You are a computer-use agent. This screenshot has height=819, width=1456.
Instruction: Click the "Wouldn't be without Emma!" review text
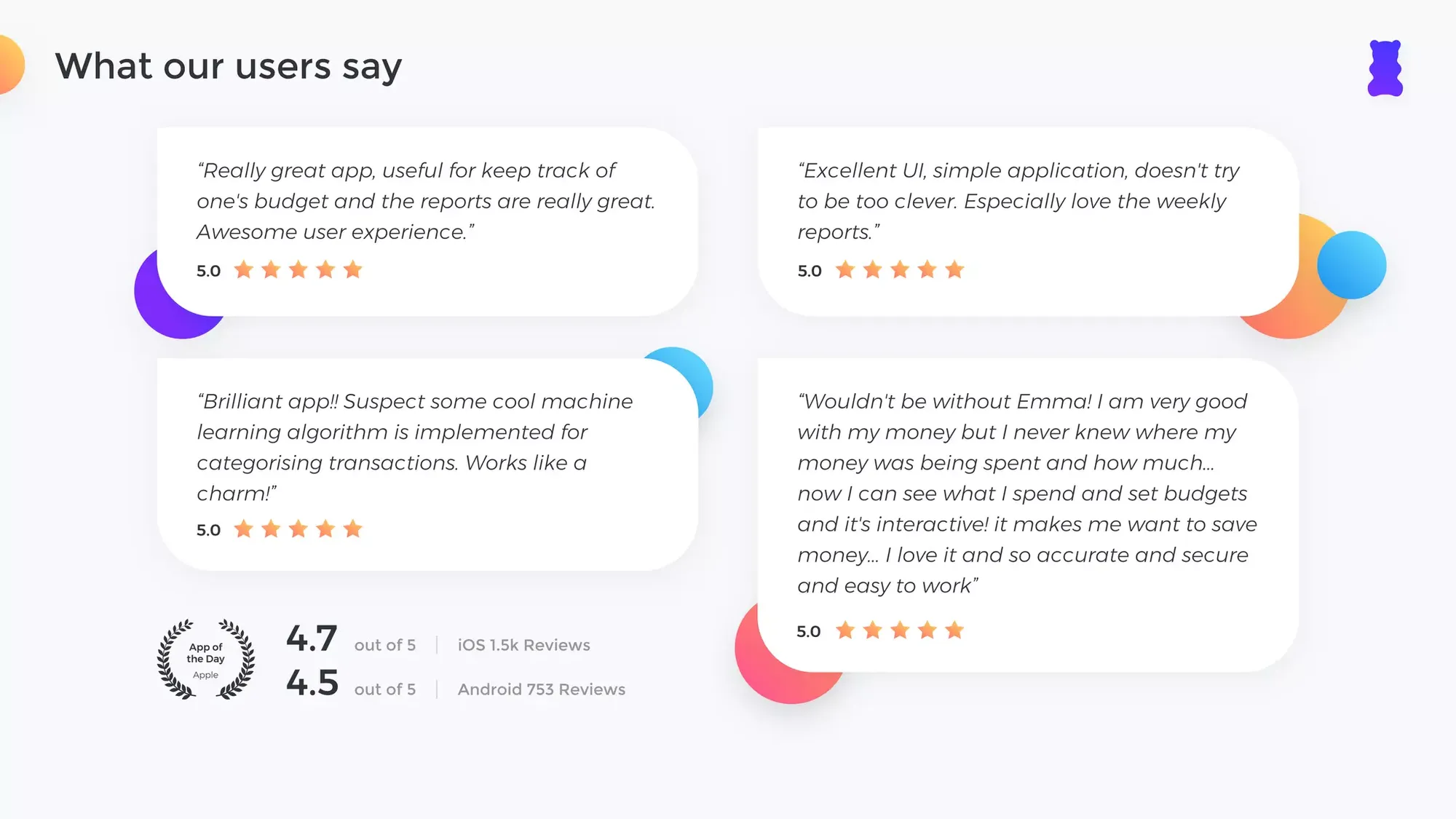[x=1027, y=493]
